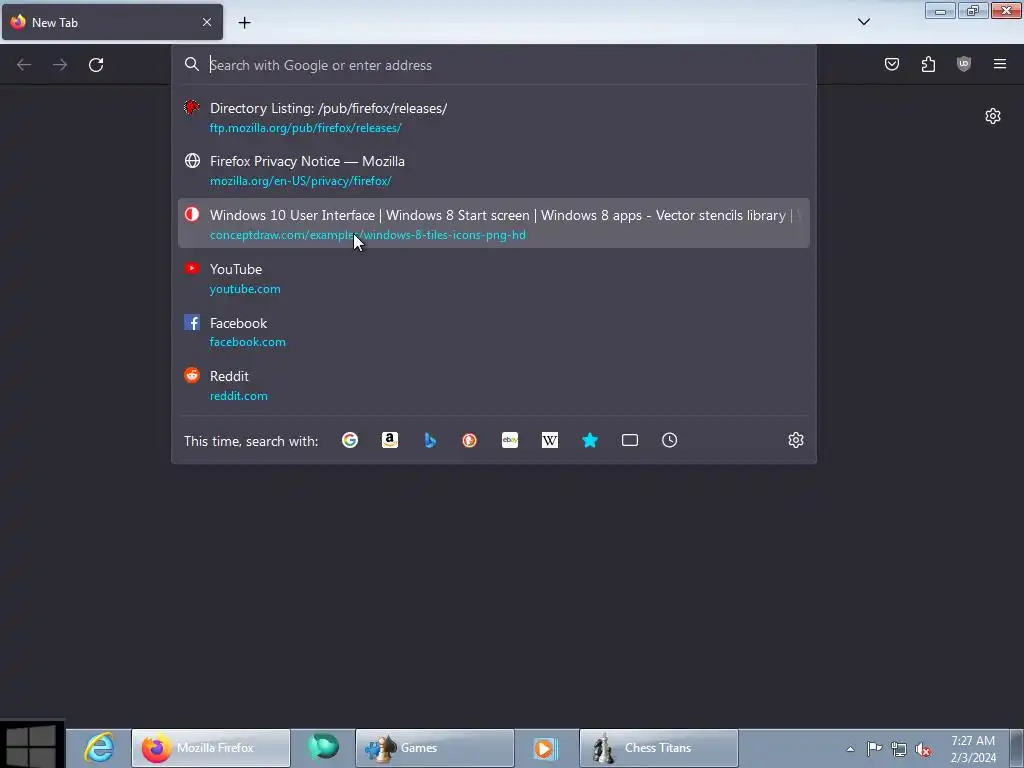Go back with the back arrow
Image resolution: width=1024 pixels, height=768 pixels.
click(x=24, y=65)
